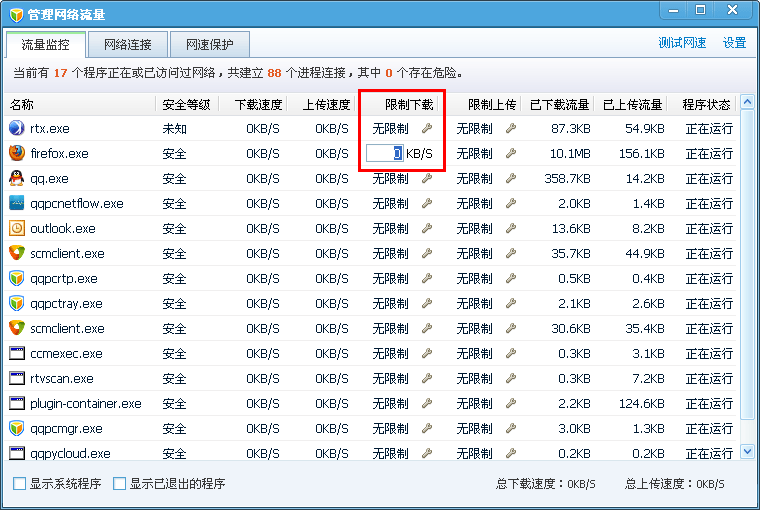Edit upload limit wrench for outlook.exe
This screenshot has height=510, width=760.
(x=511, y=228)
